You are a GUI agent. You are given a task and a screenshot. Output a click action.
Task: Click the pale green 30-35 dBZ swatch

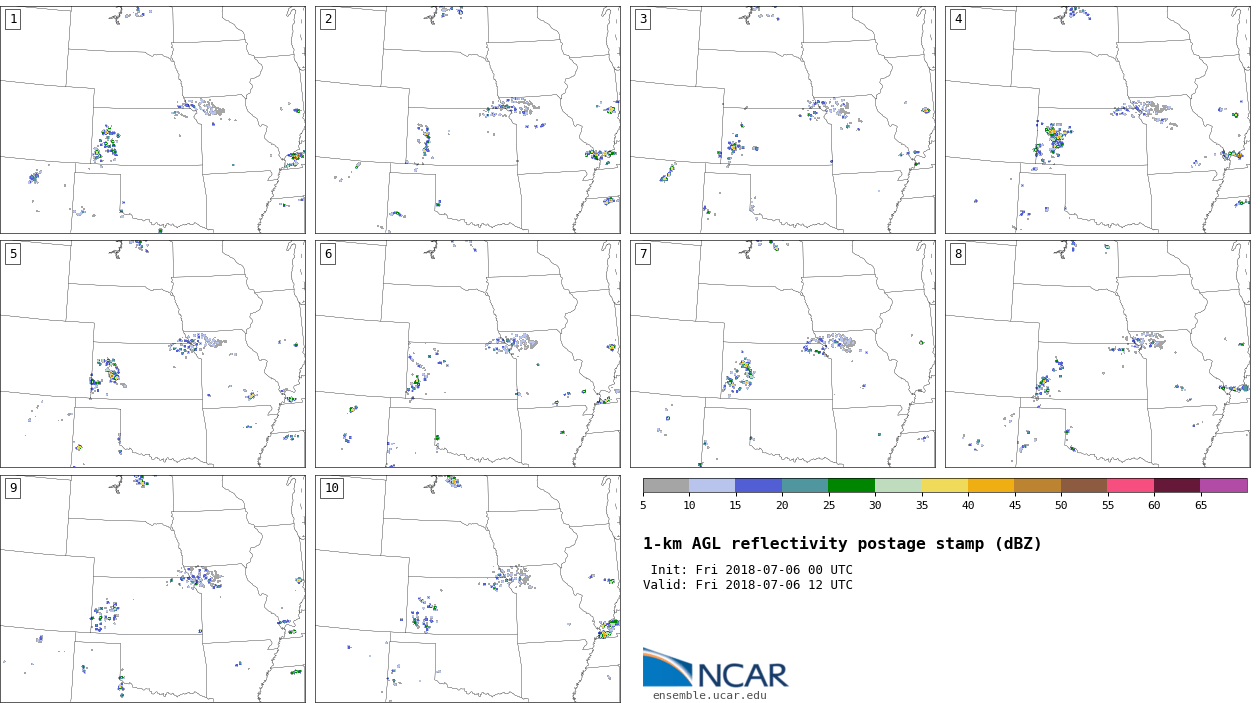[898, 485]
